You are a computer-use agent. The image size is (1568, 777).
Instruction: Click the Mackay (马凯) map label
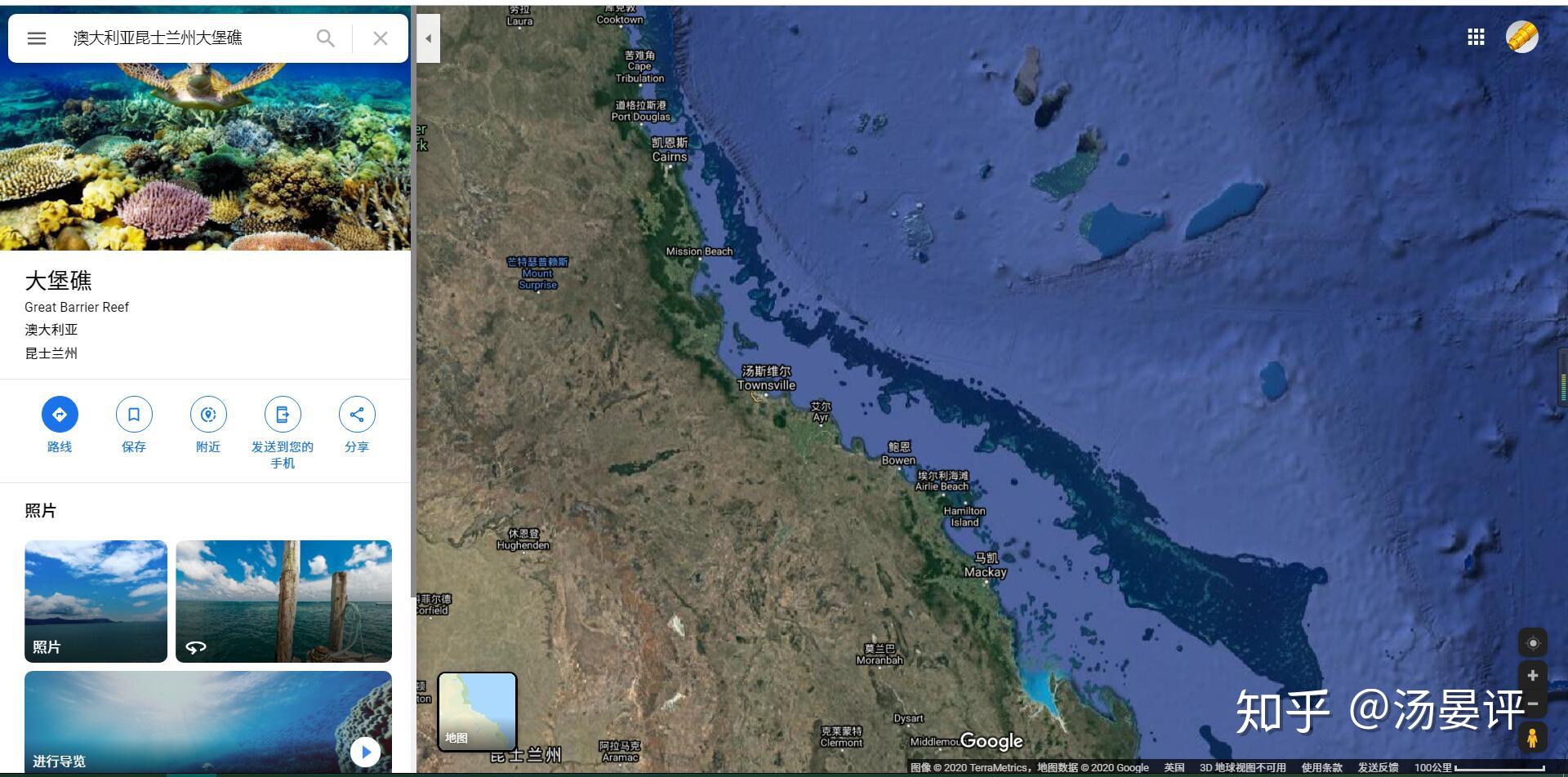pos(986,565)
